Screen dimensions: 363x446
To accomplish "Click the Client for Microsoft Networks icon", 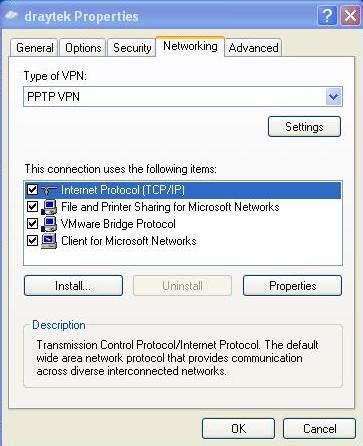I will (x=49, y=241).
